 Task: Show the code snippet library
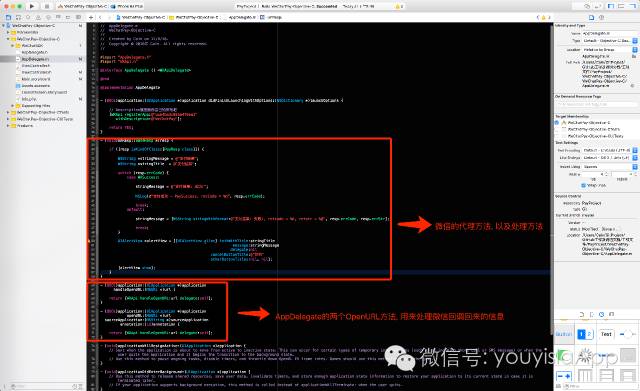[592, 314]
